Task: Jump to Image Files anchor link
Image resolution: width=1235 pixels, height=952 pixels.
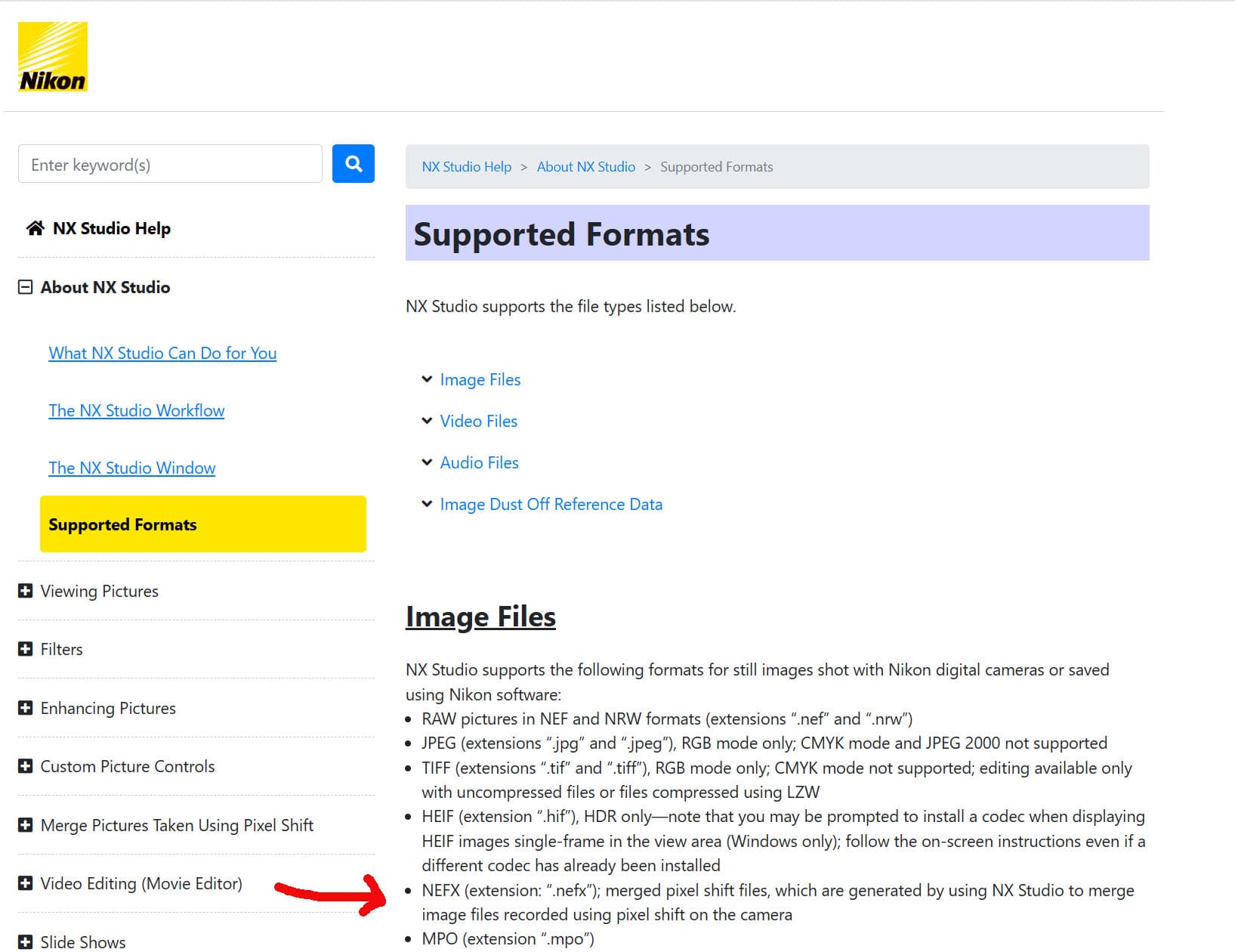Action: (x=480, y=379)
